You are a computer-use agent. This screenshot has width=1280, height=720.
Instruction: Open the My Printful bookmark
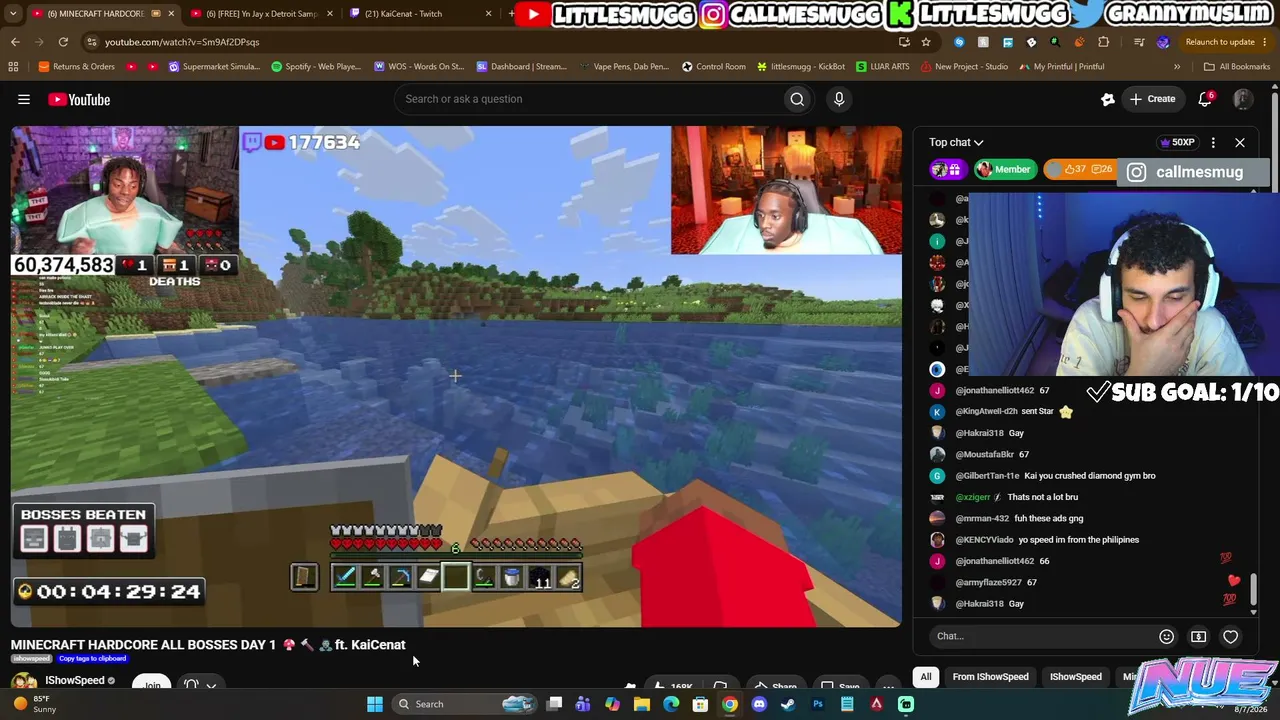1062,67
